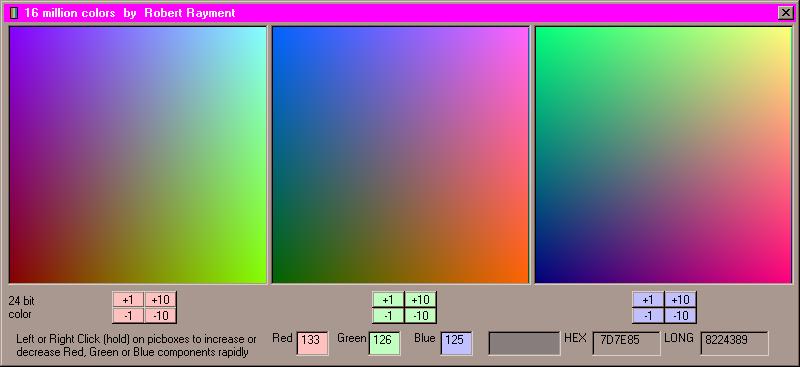Click the red +10 button
The width and height of the screenshot is (800, 367).
[160, 300]
